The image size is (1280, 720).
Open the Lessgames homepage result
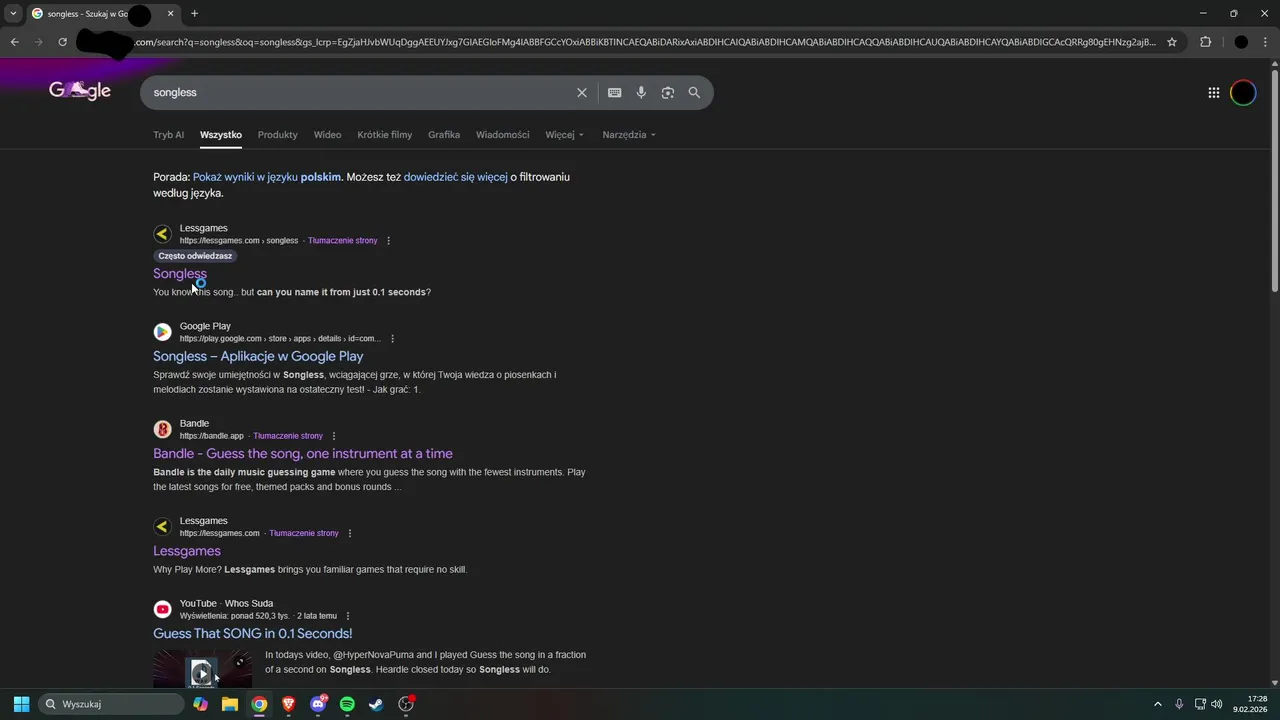(187, 551)
